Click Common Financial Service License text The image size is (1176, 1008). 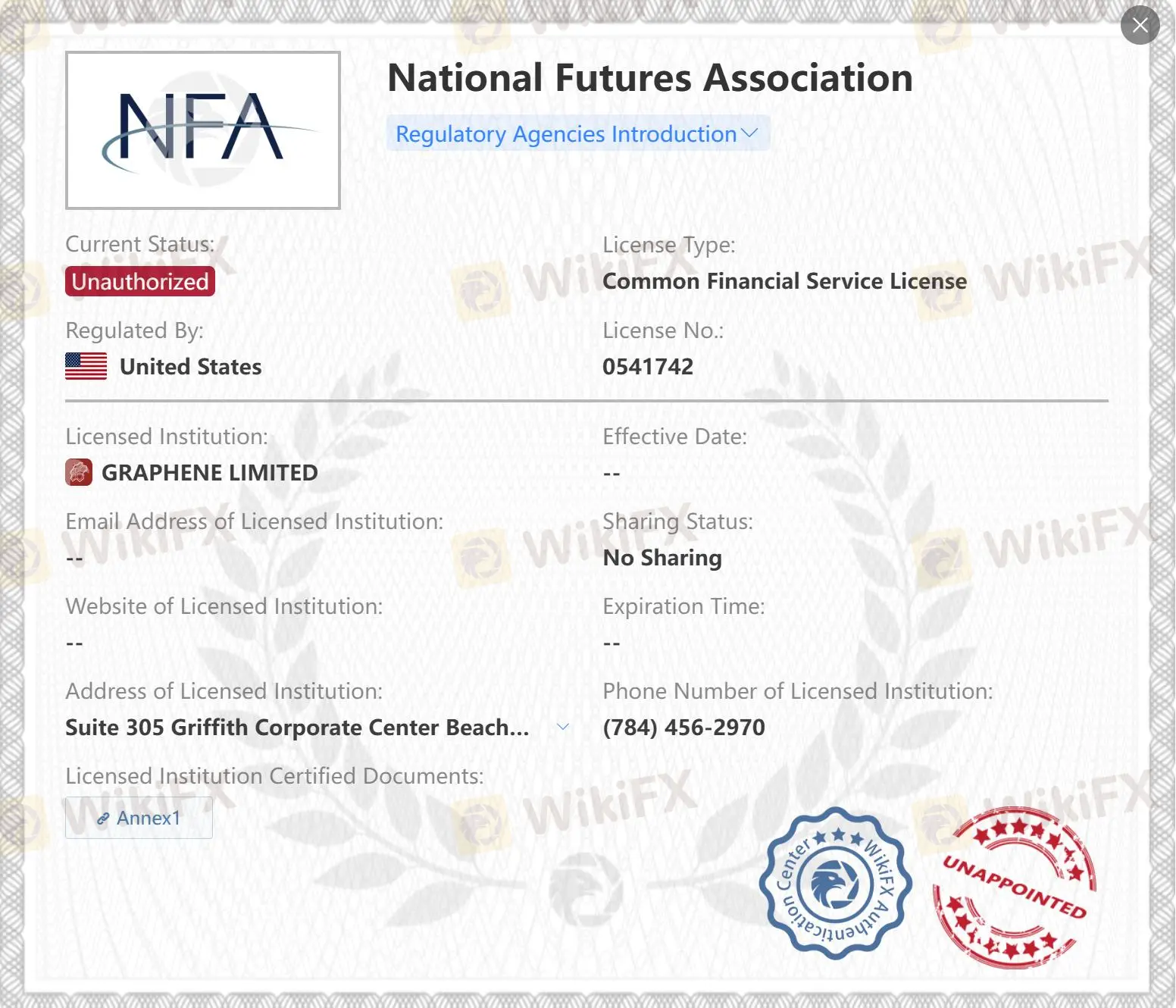click(x=784, y=281)
